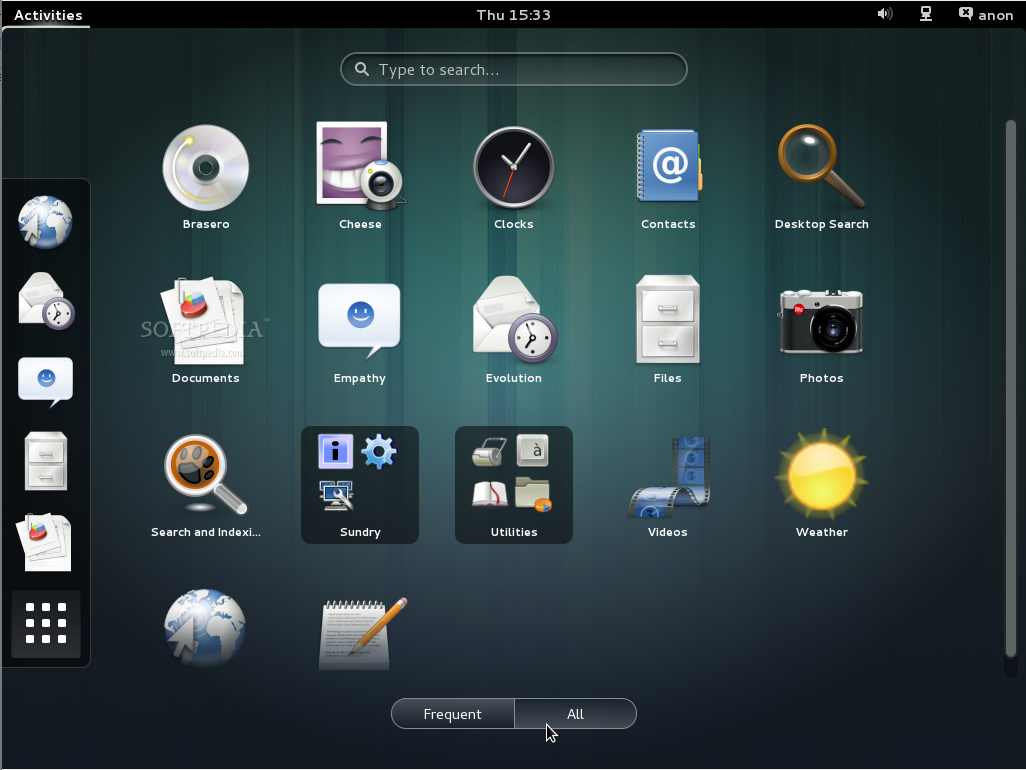Click the app grid vertical scrollbar
Image resolution: width=1026 pixels, height=770 pixels.
(1011, 388)
